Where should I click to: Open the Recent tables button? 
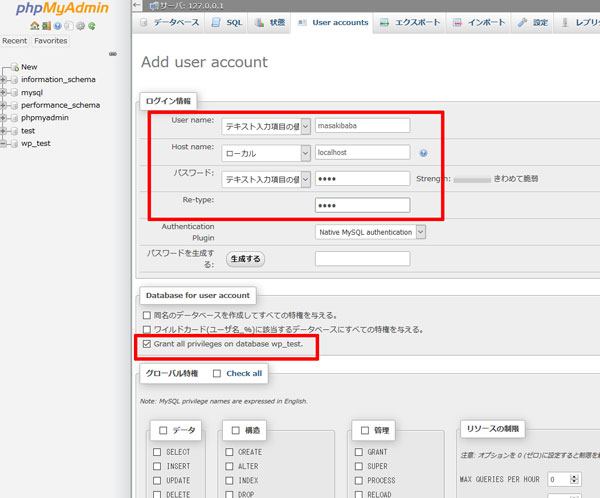click(x=15, y=41)
